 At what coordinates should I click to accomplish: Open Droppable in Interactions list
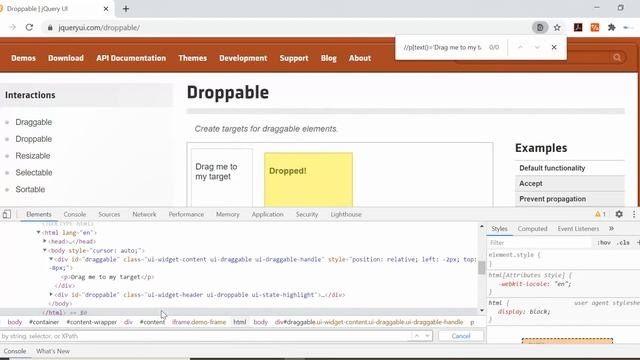(x=33, y=139)
